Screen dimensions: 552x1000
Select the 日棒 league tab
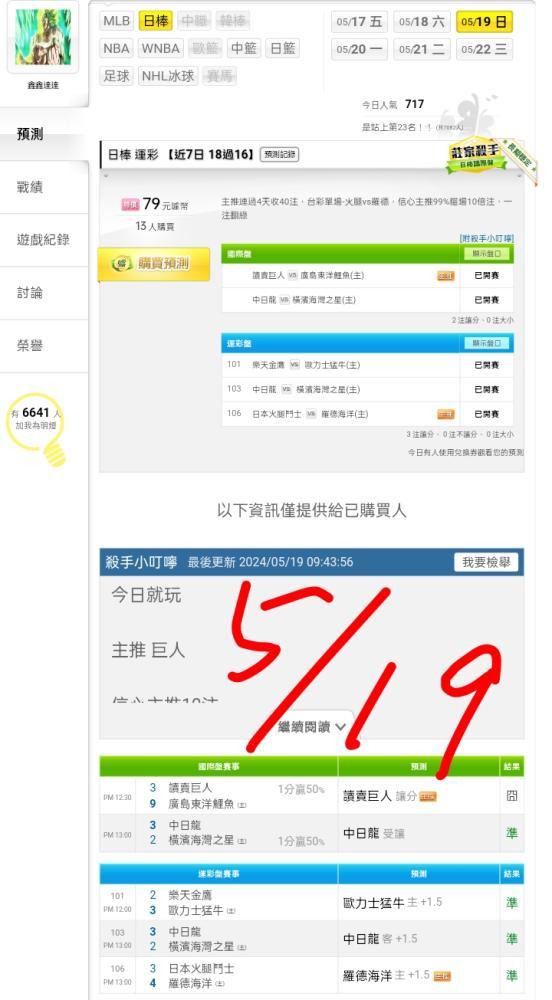click(x=156, y=21)
